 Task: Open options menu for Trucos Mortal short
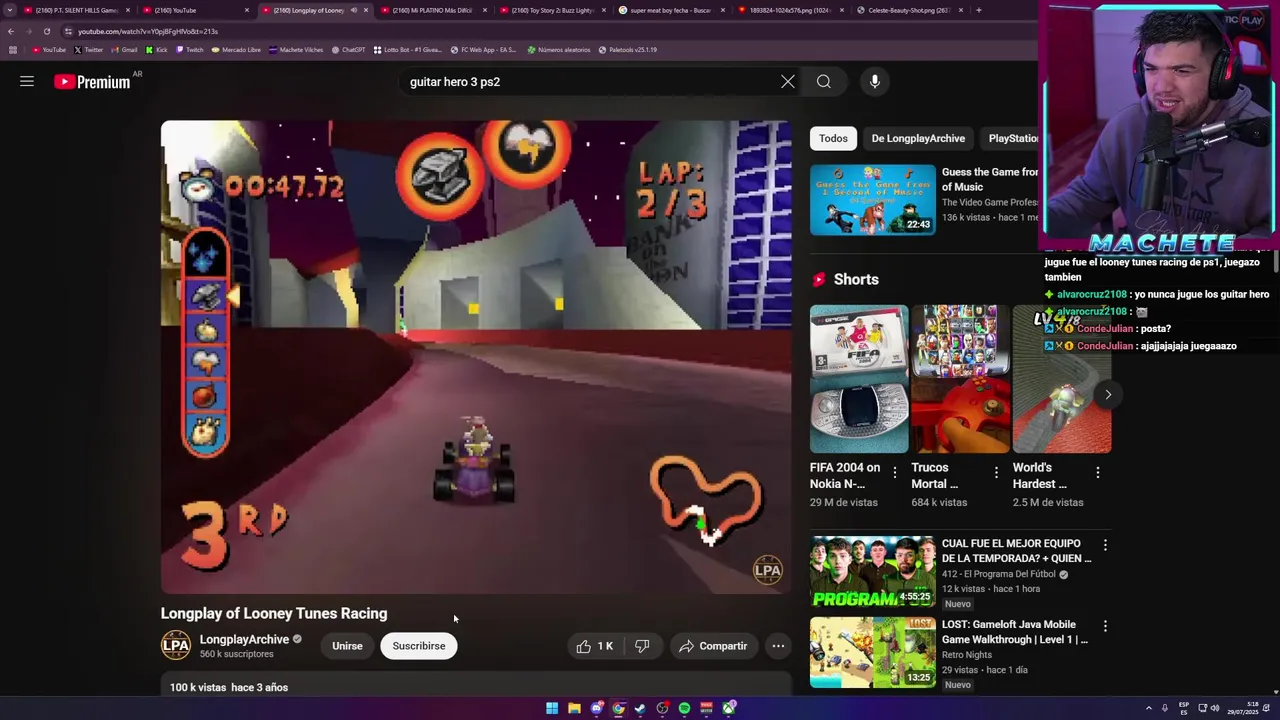[996, 472]
